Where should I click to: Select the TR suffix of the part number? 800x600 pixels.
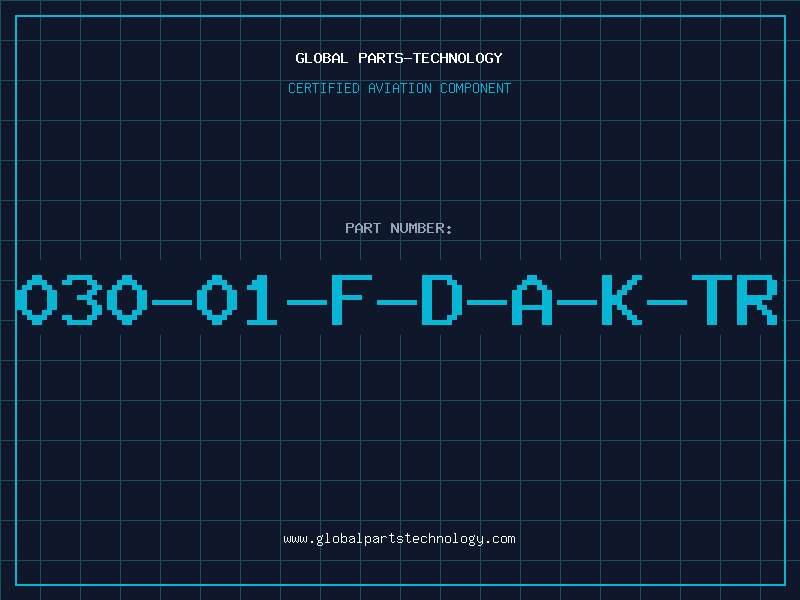point(735,299)
